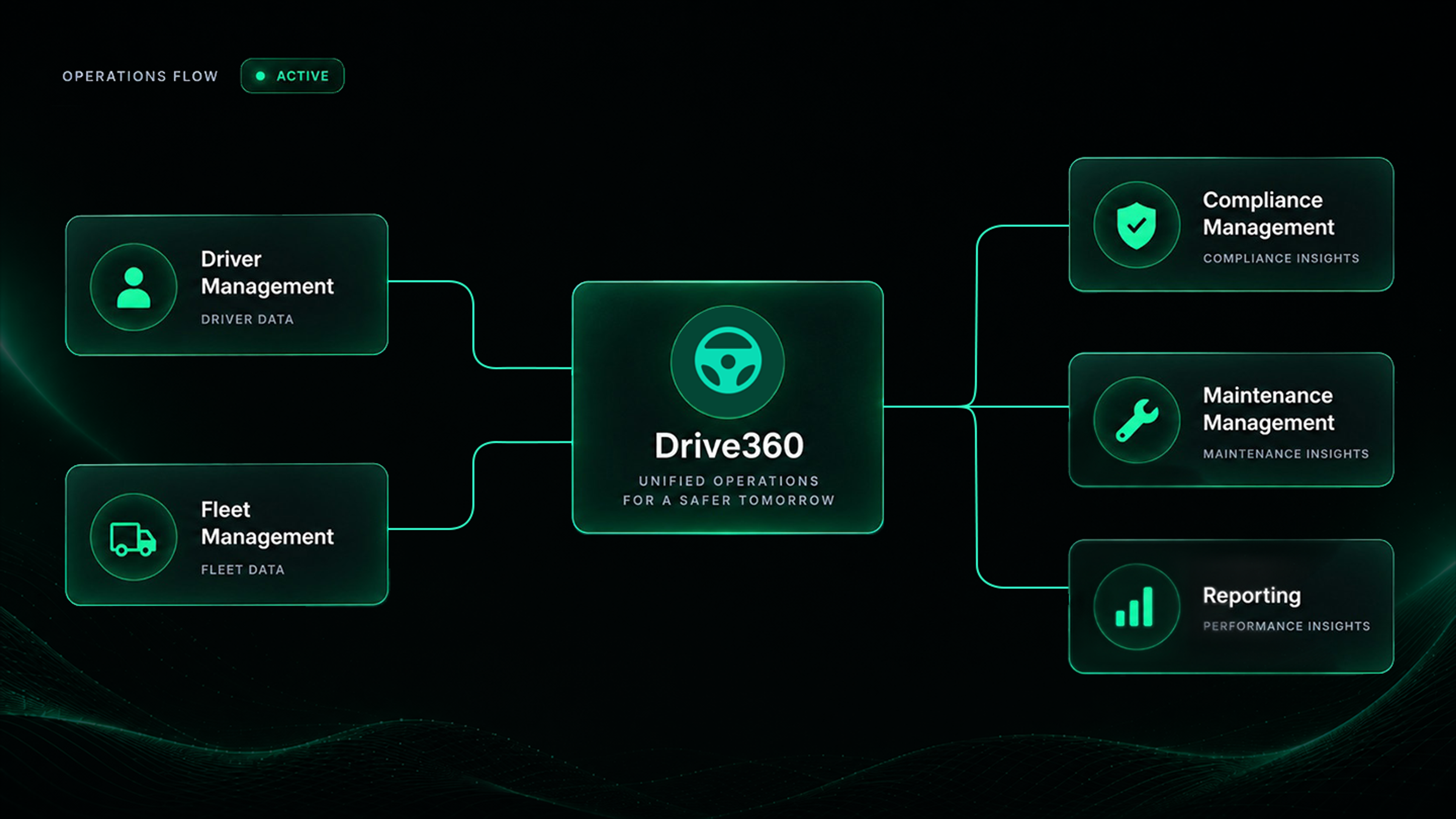Click the Driver Management person icon
The height and width of the screenshot is (819, 1456).
point(133,287)
